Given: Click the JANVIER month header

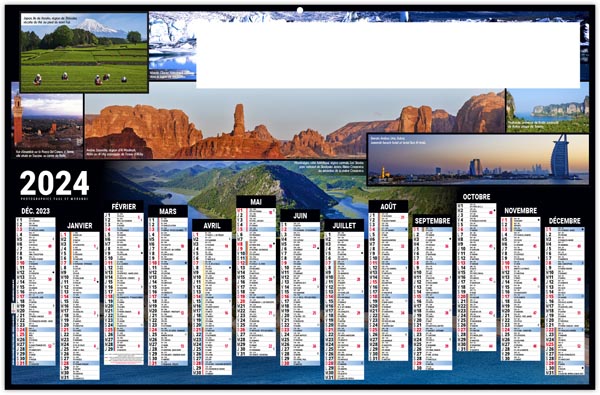Looking at the screenshot, I should pos(80,225).
